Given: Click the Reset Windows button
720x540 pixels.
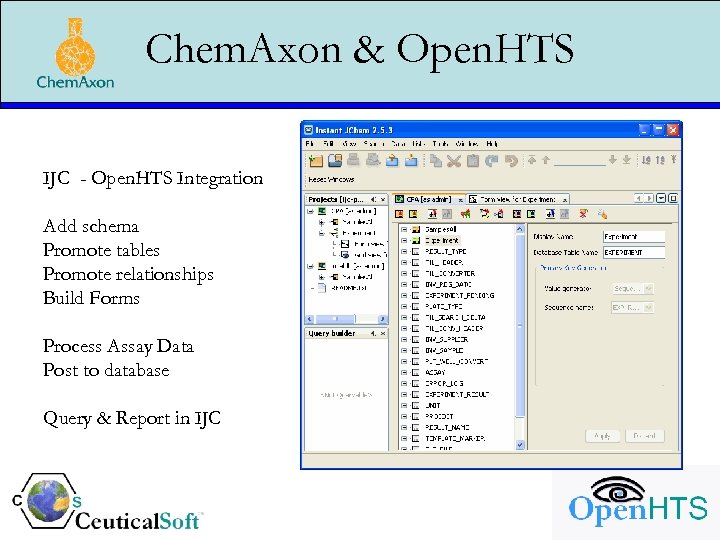Looking at the screenshot, I should [331, 179].
